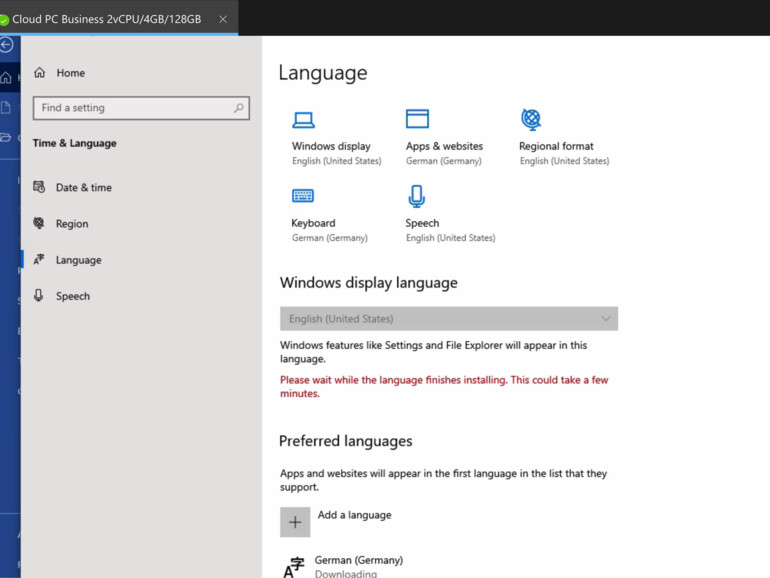Click the Speech microphone icon tile

pyautogui.click(x=416, y=196)
